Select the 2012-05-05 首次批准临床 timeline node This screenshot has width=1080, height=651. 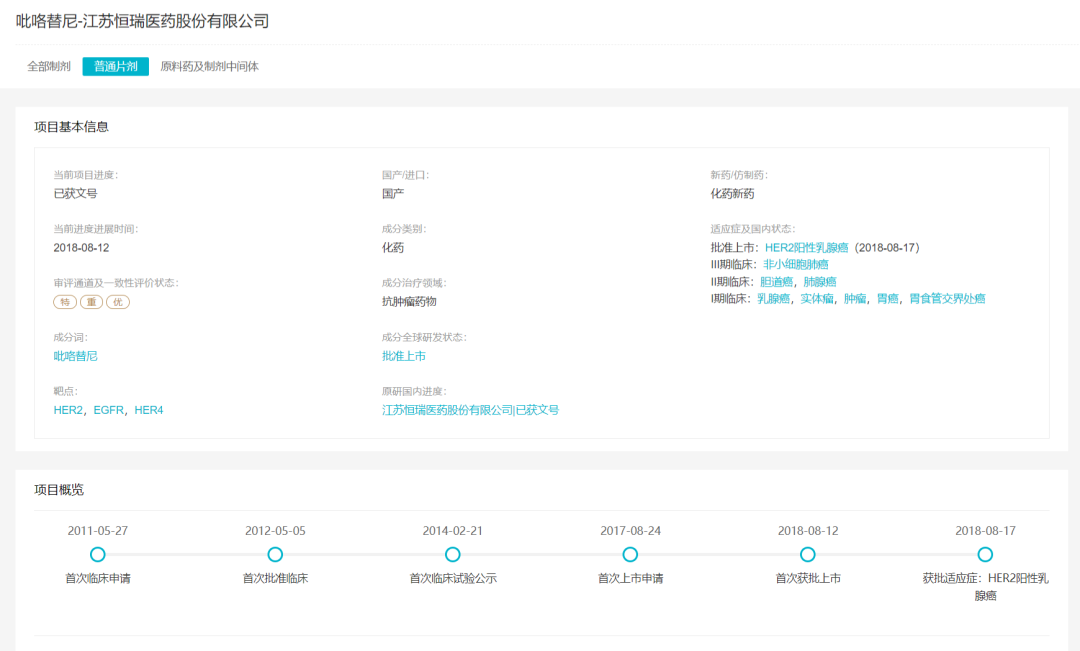[276, 555]
